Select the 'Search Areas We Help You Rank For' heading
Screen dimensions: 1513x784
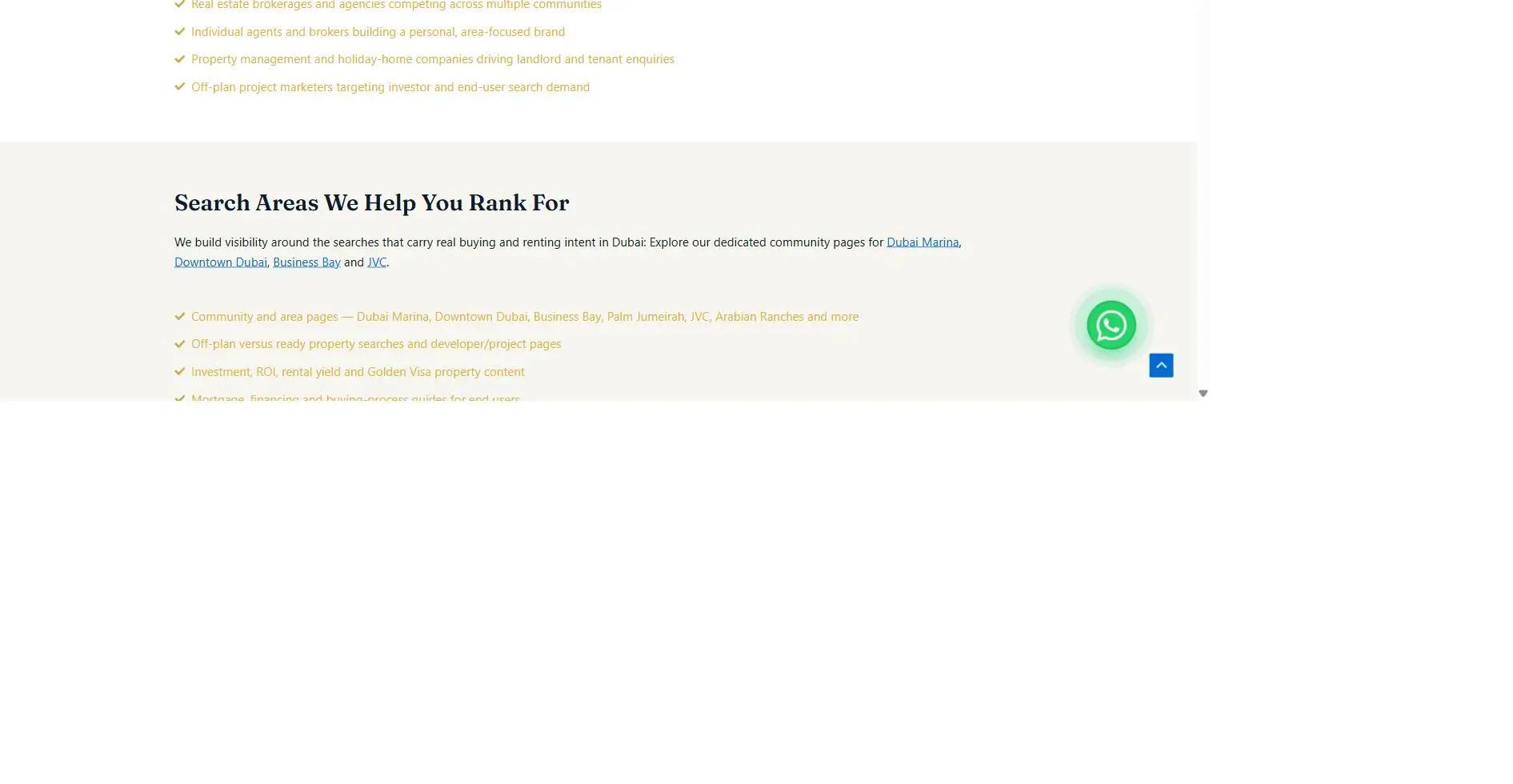click(371, 203)
